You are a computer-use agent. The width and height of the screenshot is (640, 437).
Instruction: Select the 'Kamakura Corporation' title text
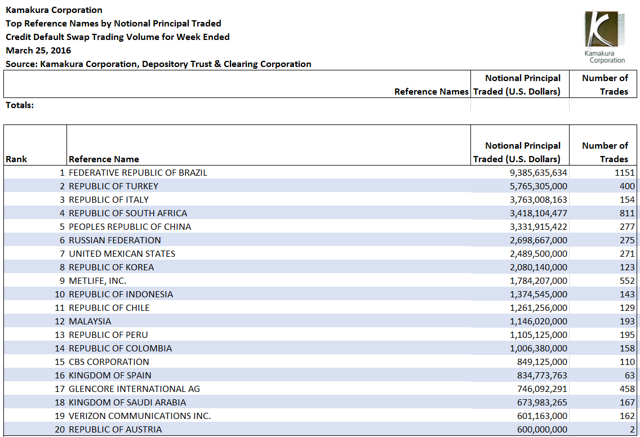[x=54, y=10]
